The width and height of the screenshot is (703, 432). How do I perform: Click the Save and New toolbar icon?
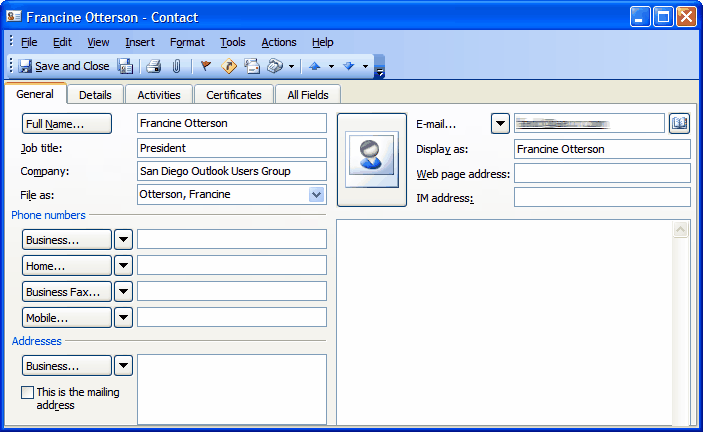click(x=125, y=66)
